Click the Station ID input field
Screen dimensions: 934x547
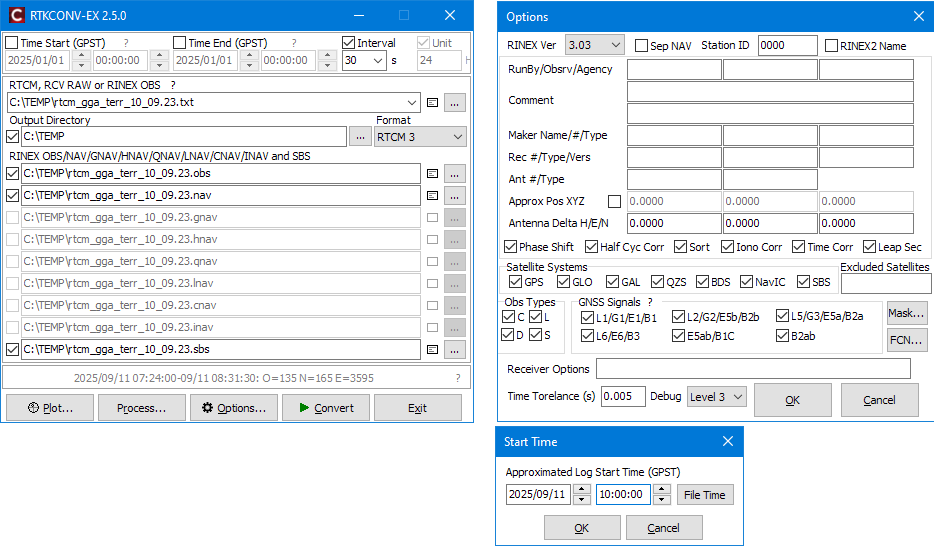(787, 45)
